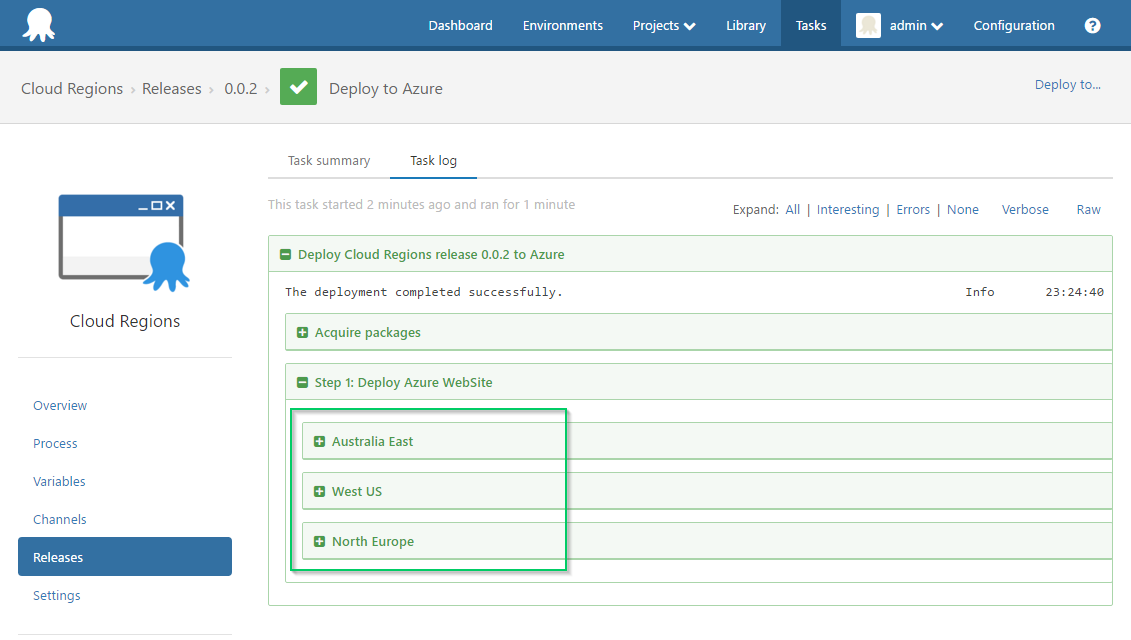Open Variables from the sidebar

point(59,481)
